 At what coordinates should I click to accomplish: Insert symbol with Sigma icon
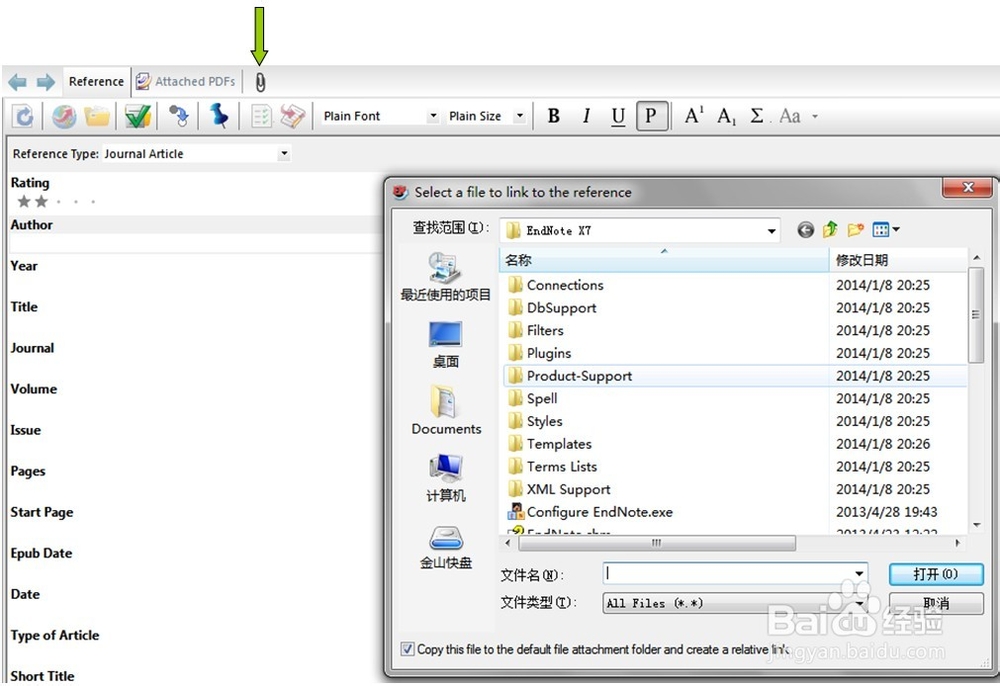(x=757, y=116)
